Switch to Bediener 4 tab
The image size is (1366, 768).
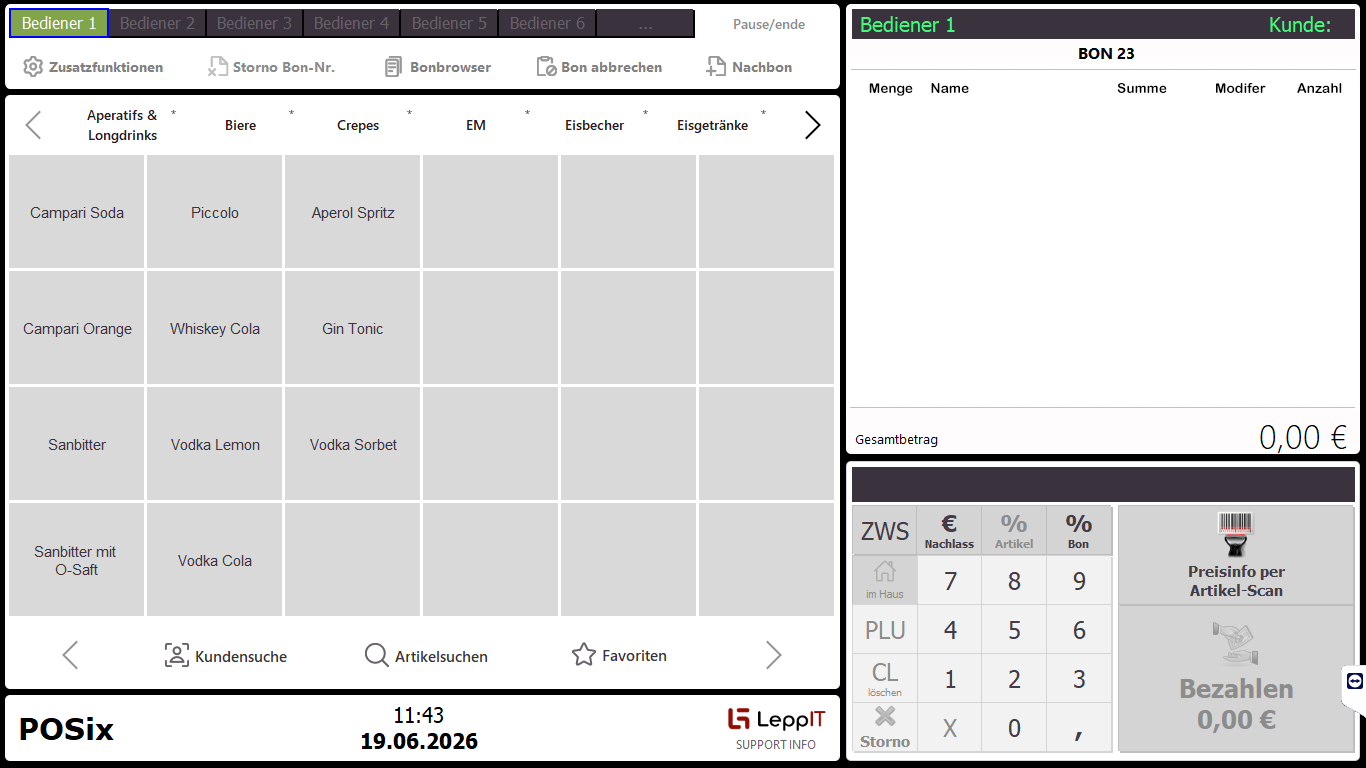tap(351, 23)
